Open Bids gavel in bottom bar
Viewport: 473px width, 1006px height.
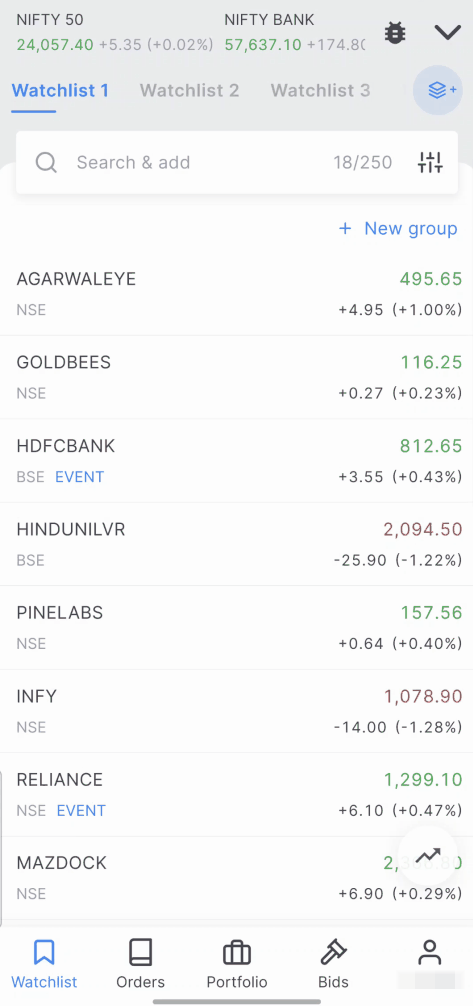333,964
